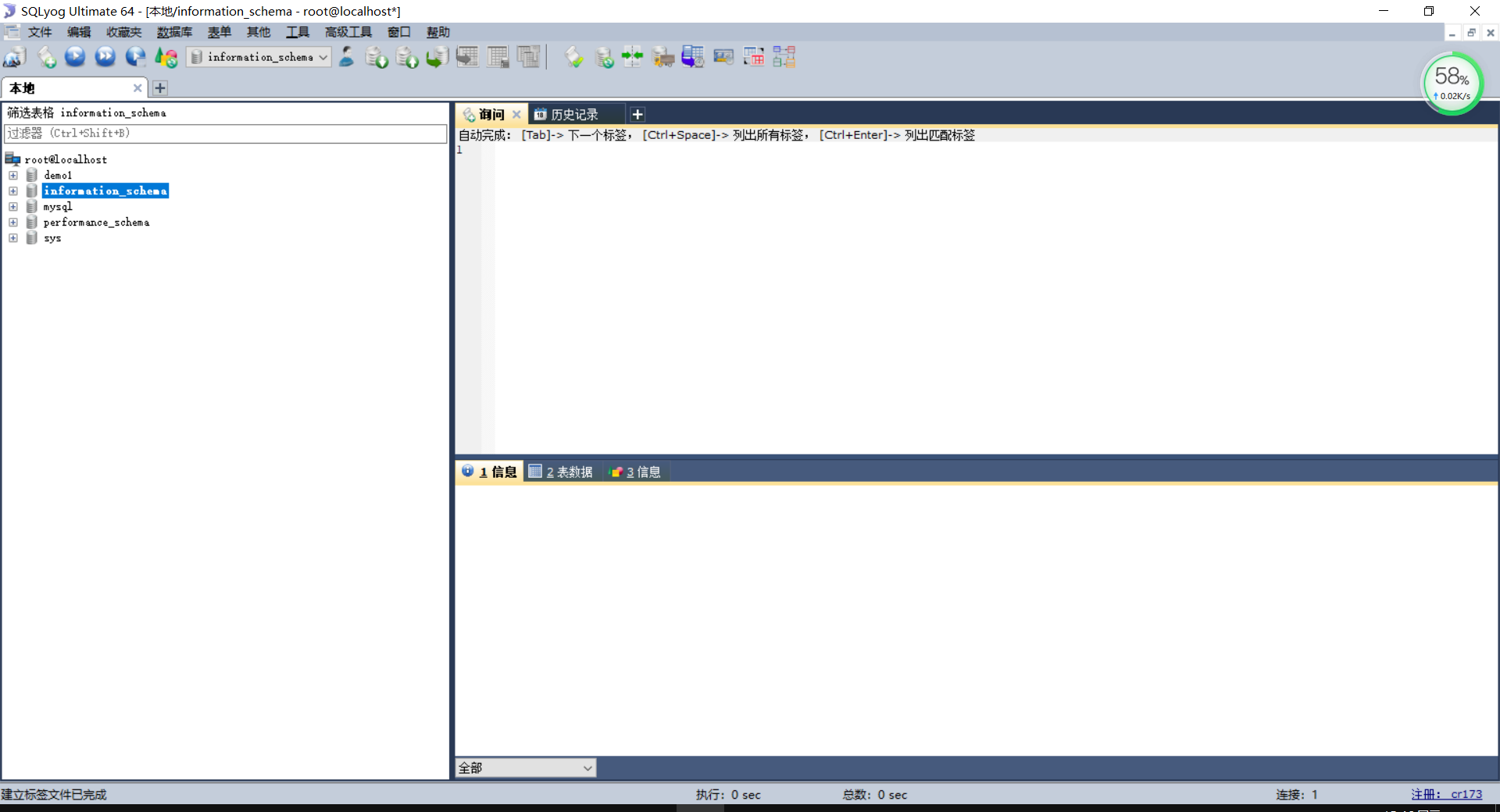Execute the current query

(x=75, y=57)
